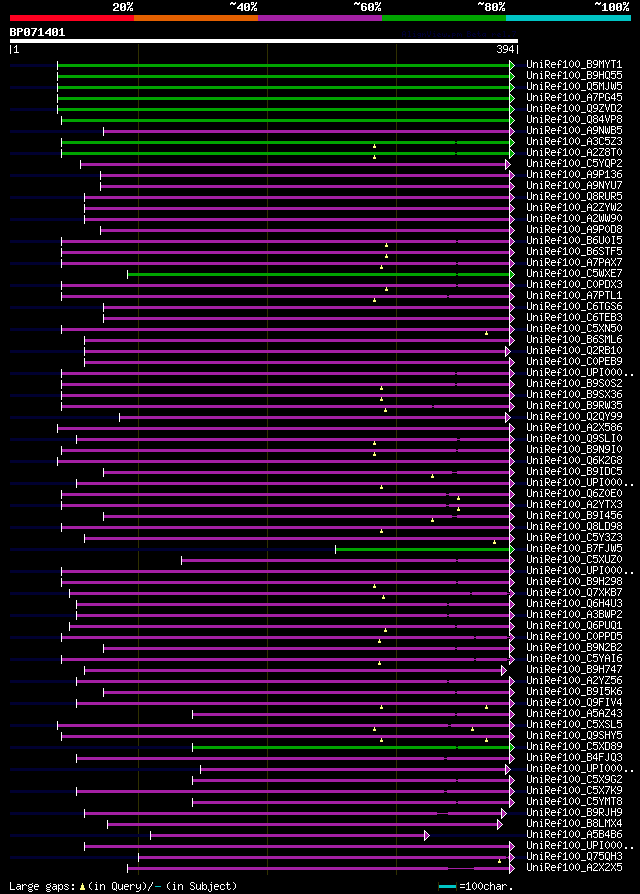
Task: Click the UniRef100_B9H747 label
Action: pos(574,670)
